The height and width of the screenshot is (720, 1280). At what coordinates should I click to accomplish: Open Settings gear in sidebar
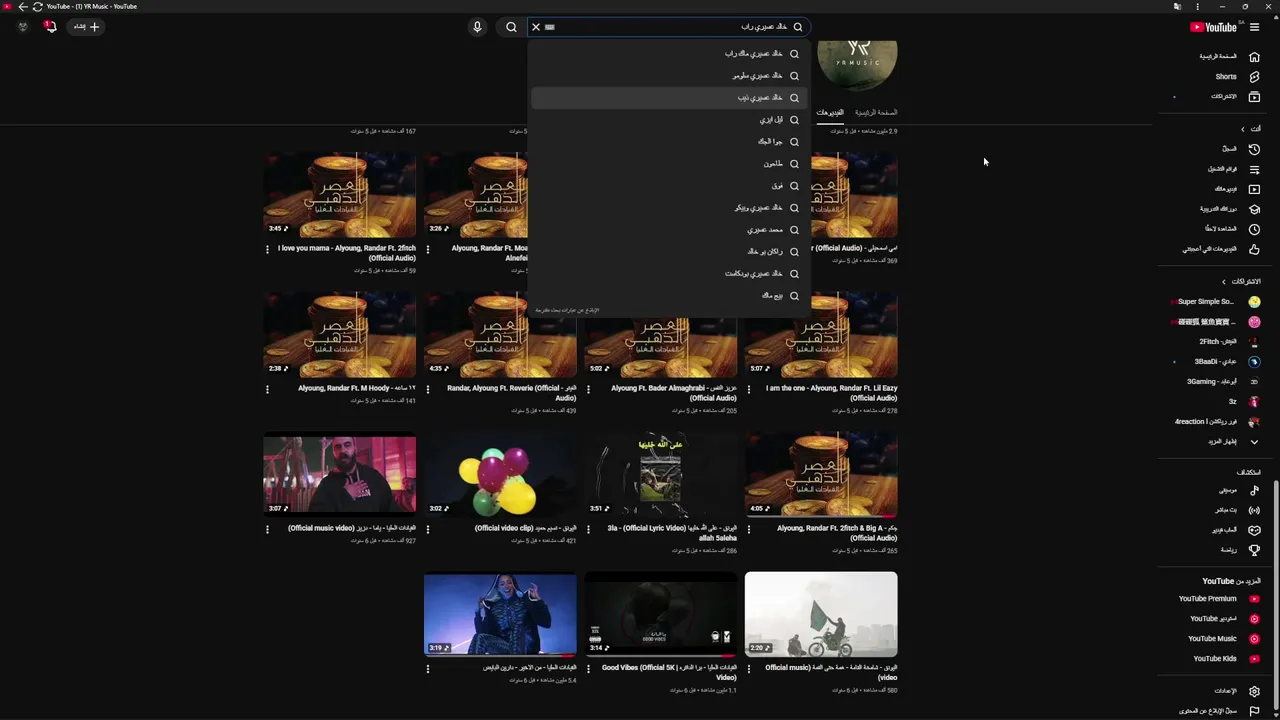[1254, 691]
